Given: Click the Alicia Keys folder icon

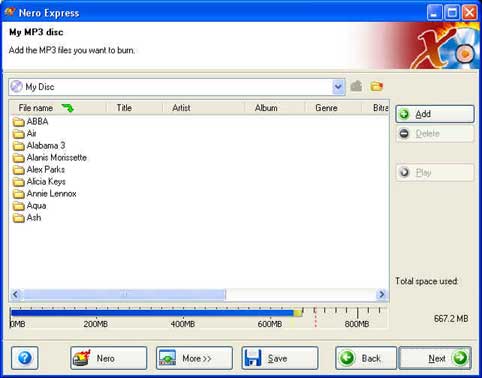Looking at the screenshot, I should [19, 182].
